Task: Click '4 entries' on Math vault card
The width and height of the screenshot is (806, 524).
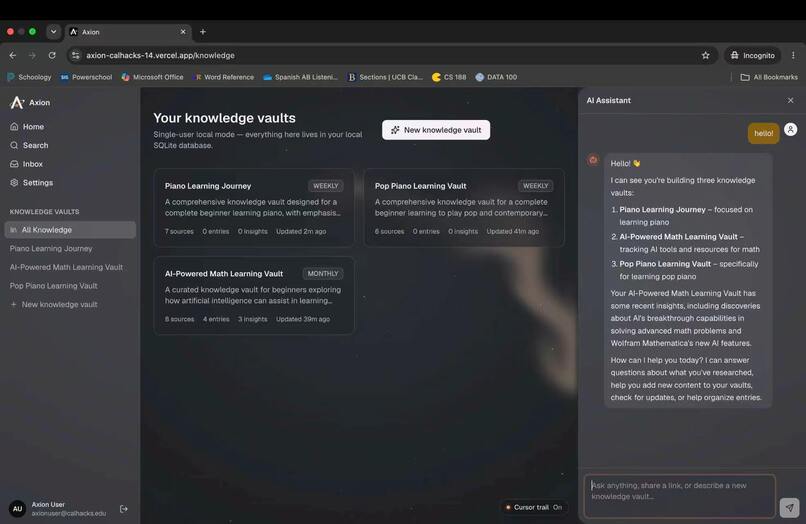Action: pyautogui.click(x=216, y=319)
